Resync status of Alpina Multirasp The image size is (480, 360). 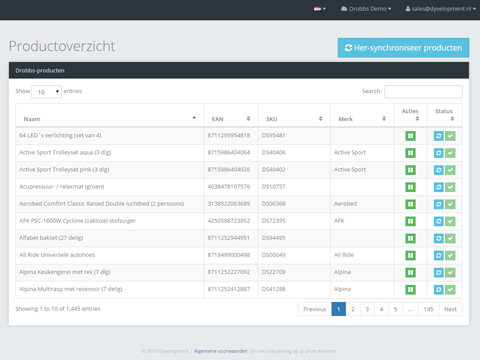(x=439, y=289)
